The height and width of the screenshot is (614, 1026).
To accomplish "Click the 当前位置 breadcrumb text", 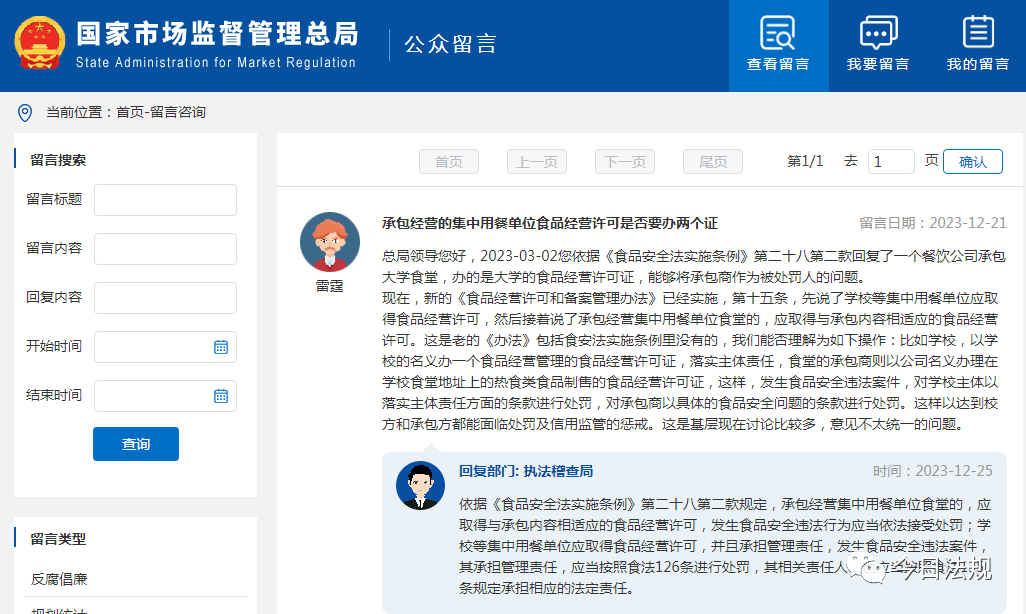I will tap(126, 113).
